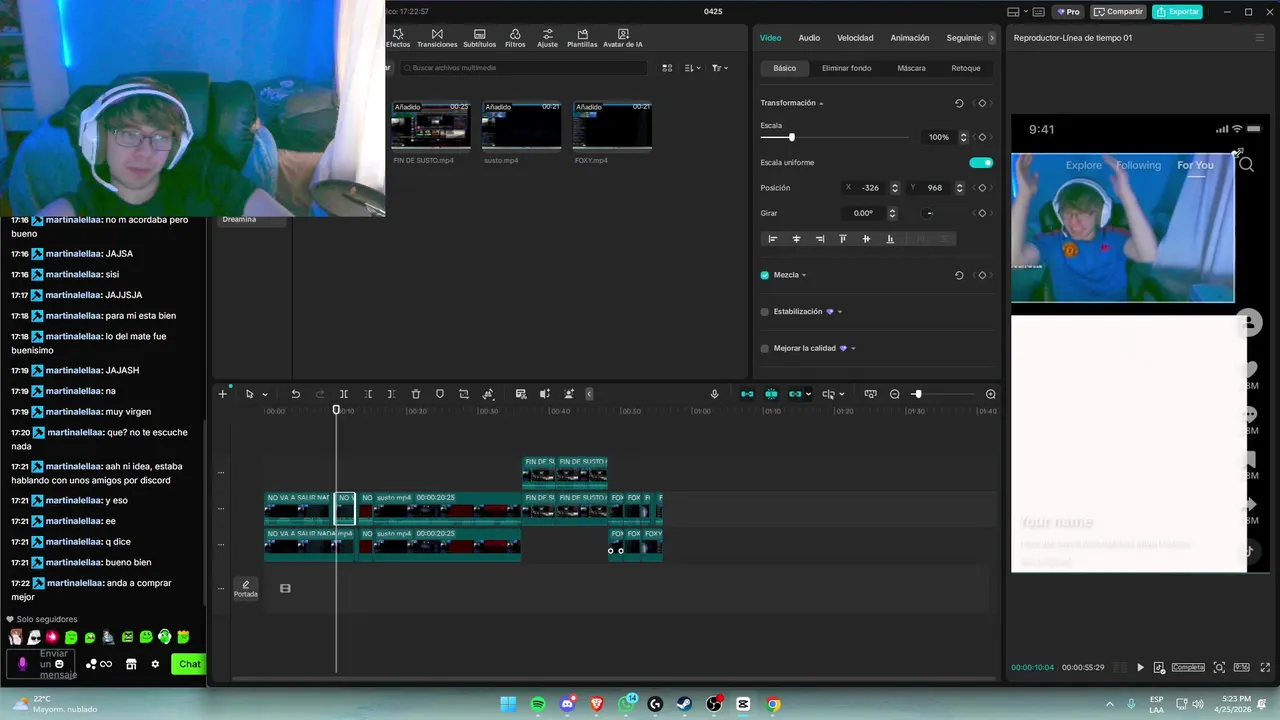Select the Retoque sub-tab
Viewport: 1280px width, 720px height.
[966, 68]
